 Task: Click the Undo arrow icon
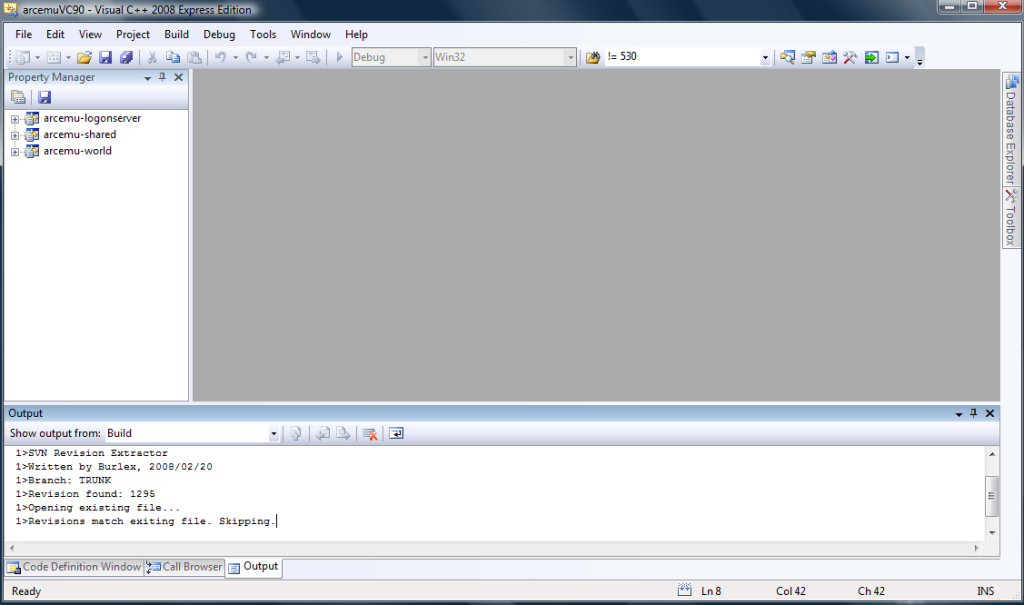click(220, 57)
